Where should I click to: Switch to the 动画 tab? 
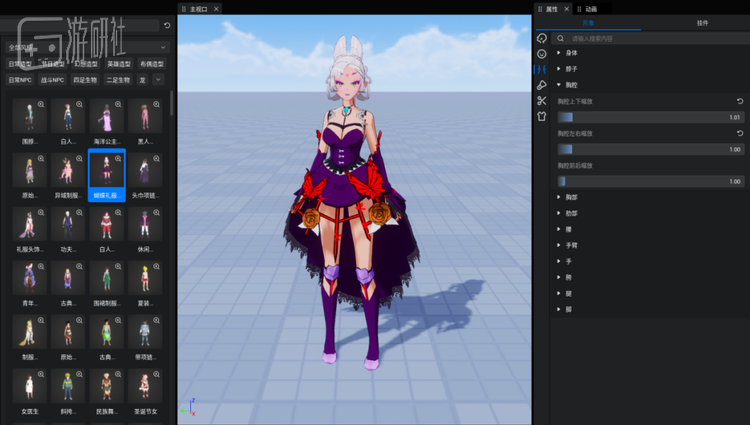591,9
